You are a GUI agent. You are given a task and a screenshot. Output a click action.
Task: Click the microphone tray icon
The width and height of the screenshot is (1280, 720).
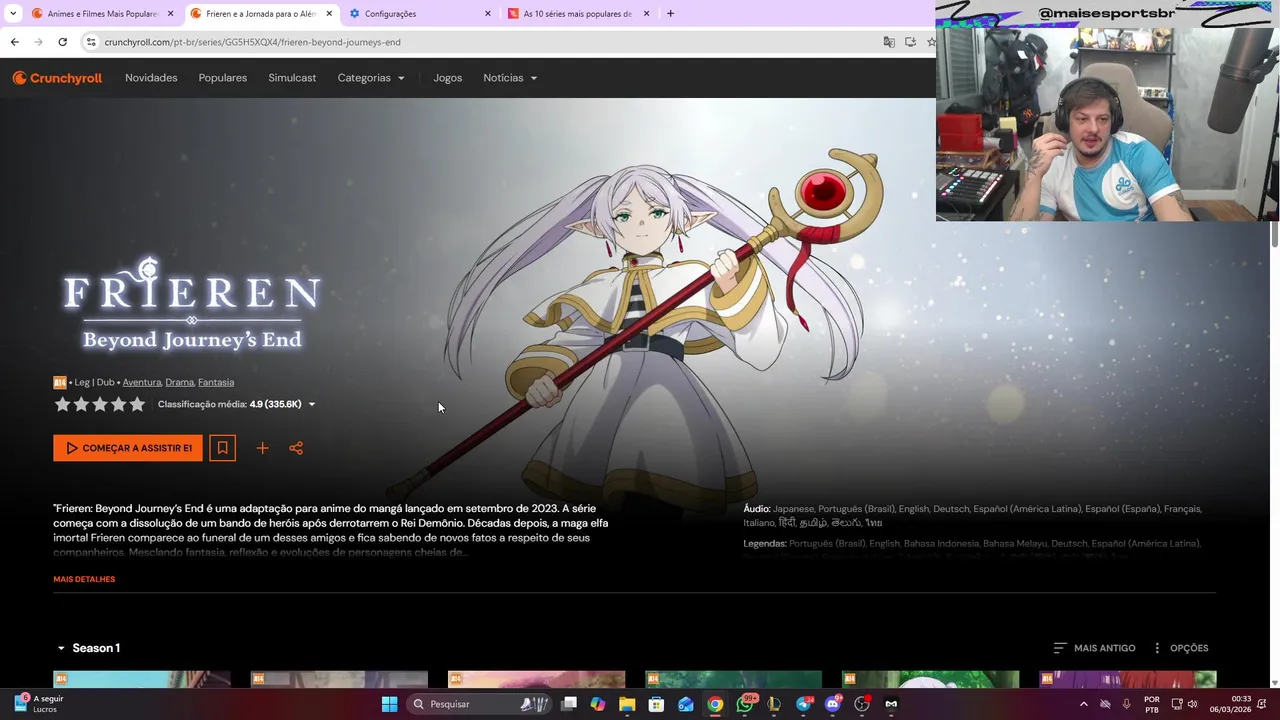coord(1127,704)
